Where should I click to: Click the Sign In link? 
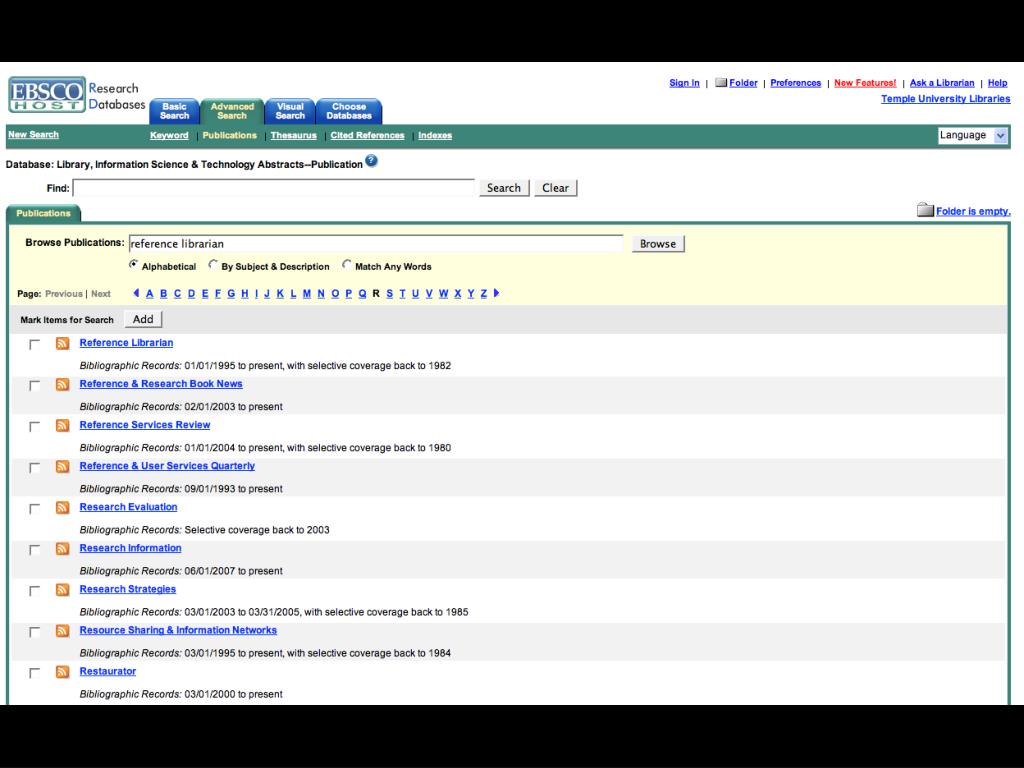click(684, 83)
